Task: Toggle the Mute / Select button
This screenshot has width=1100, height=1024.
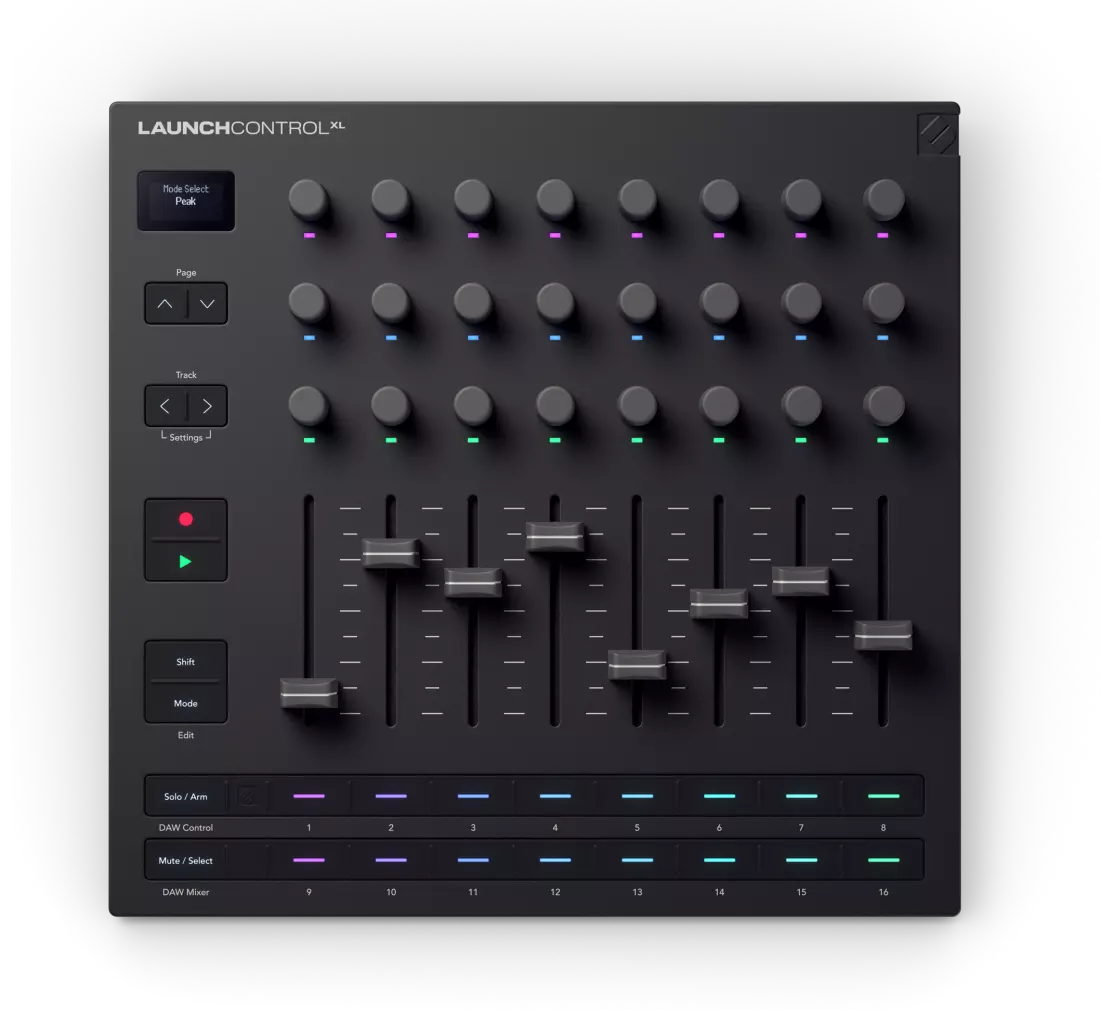Action: coord(186,860)
